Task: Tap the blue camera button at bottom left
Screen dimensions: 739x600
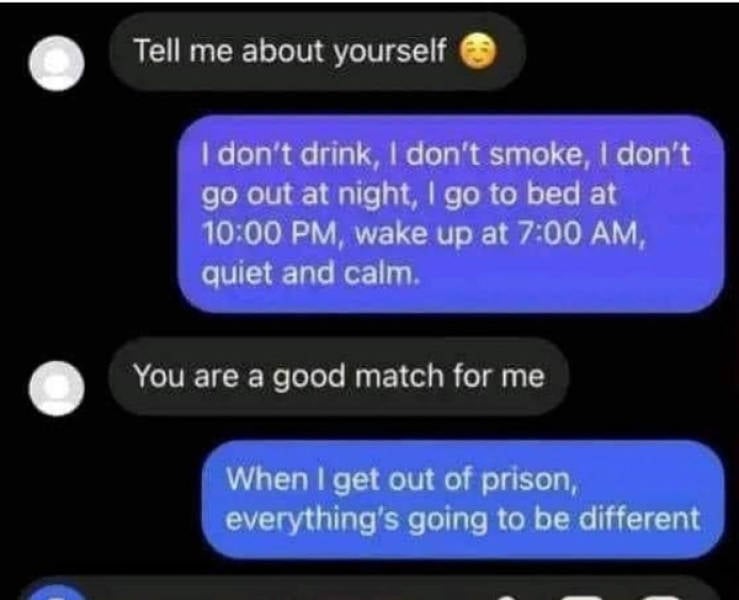Action: 57,592
